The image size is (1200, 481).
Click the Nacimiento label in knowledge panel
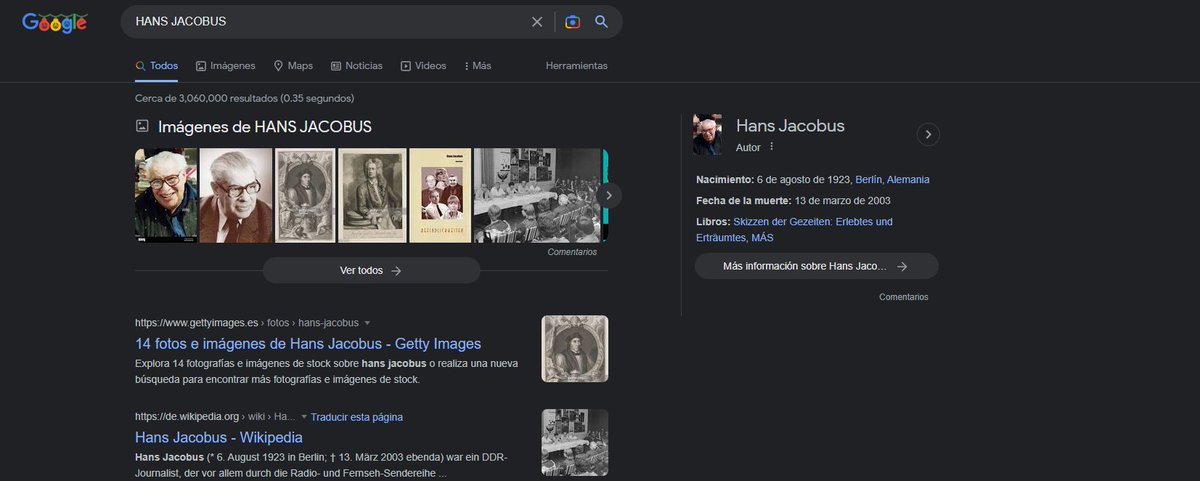724,180
